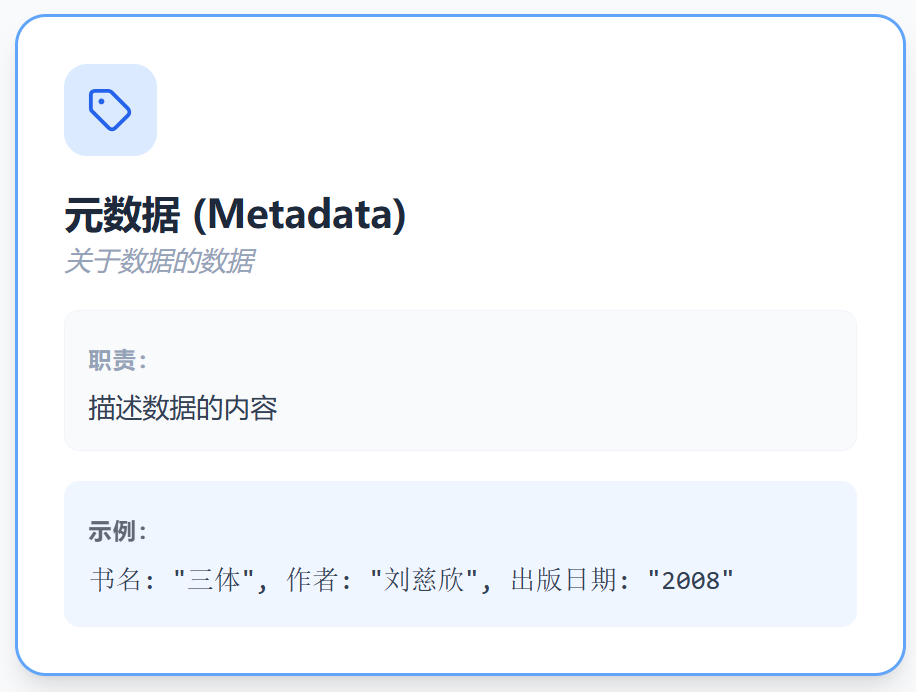The width and height of the screenshot is (916, 692).
Task: Click the blue tag icon
Action: 110,110
